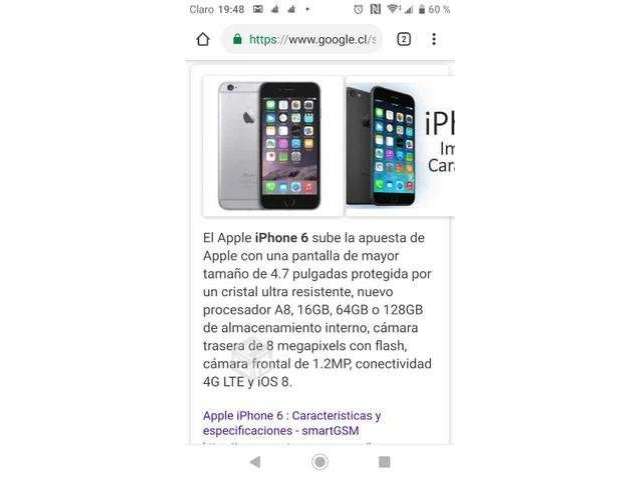
Task: Tap the partially visible iPhone banner text
Action: [440, 142]
